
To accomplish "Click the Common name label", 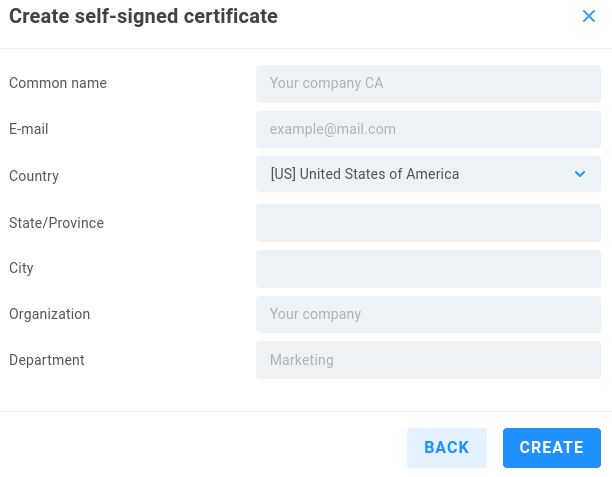I will coord(58,84).
